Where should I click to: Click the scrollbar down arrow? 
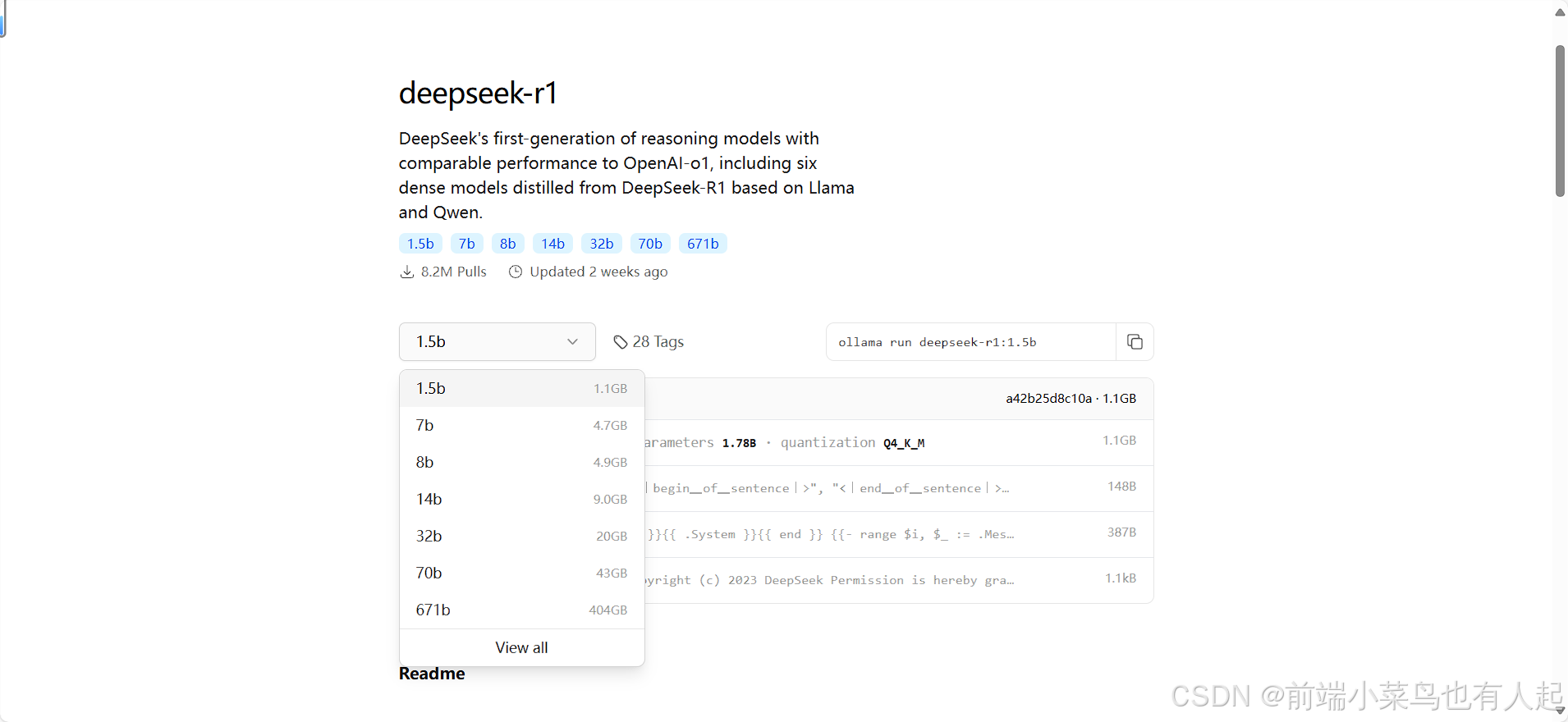[1560, 711]
